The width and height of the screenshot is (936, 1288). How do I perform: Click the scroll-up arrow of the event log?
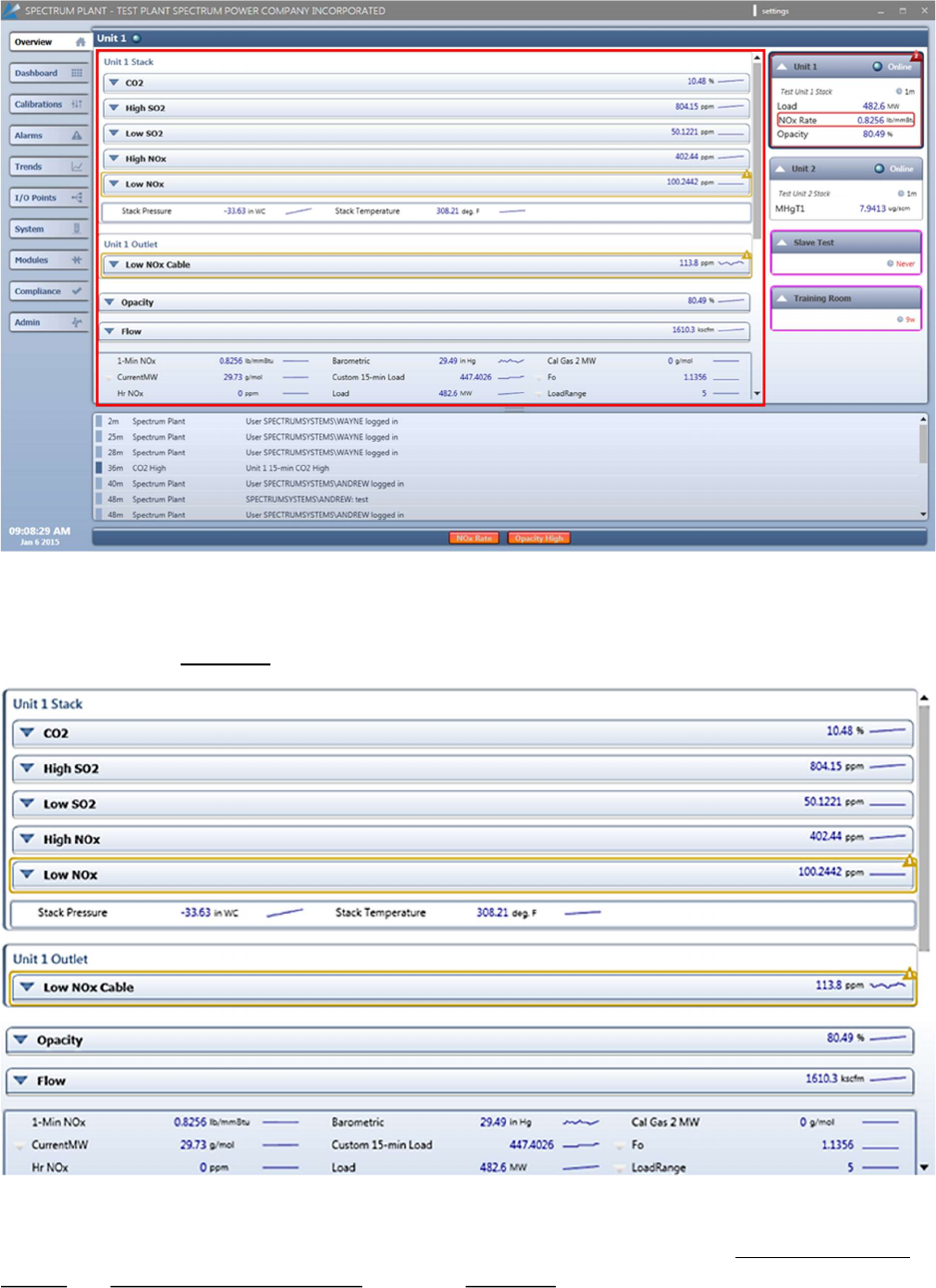(x=924, y=420)
